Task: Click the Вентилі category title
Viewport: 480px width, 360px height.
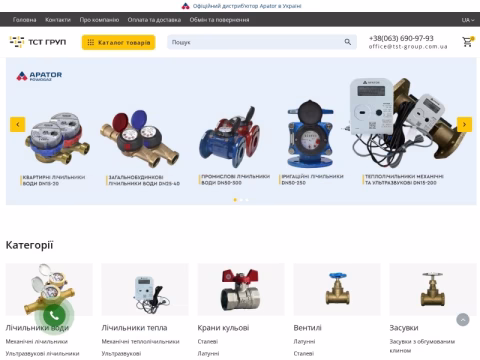Action: click(x=307, y=328)
